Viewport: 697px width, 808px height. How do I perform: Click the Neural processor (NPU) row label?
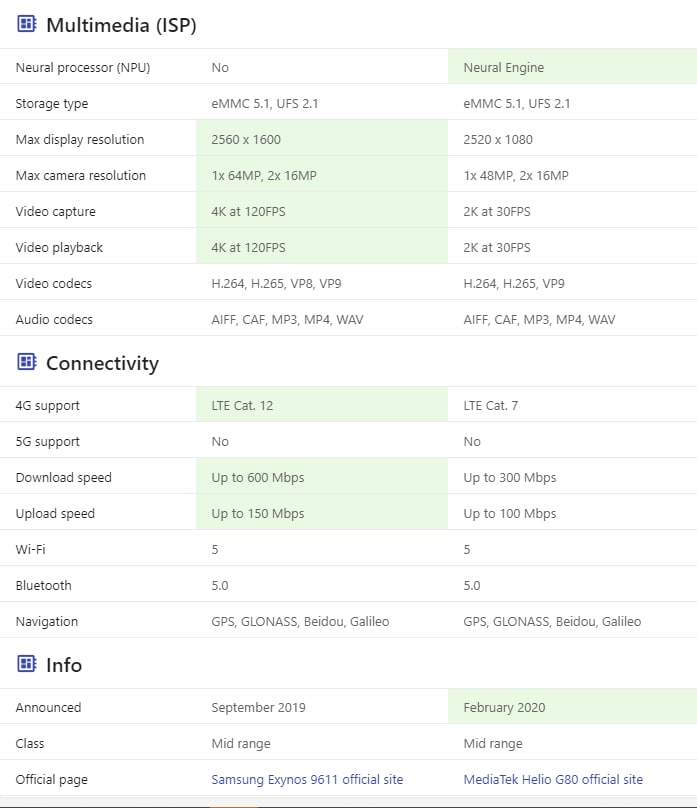coord(82,68)
